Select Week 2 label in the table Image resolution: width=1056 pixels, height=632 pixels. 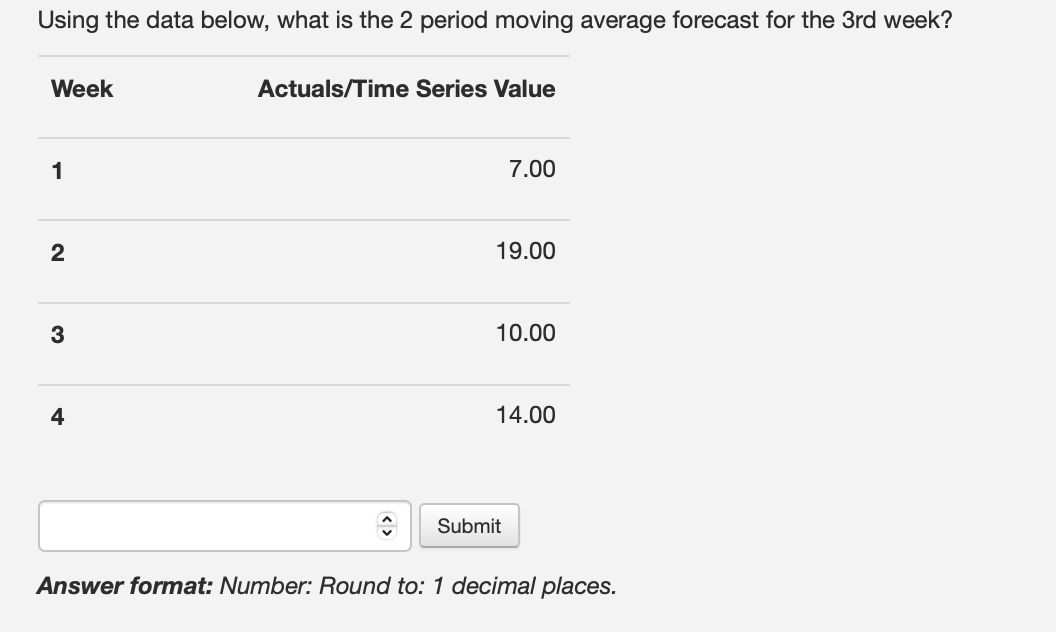tap(55, 252)
